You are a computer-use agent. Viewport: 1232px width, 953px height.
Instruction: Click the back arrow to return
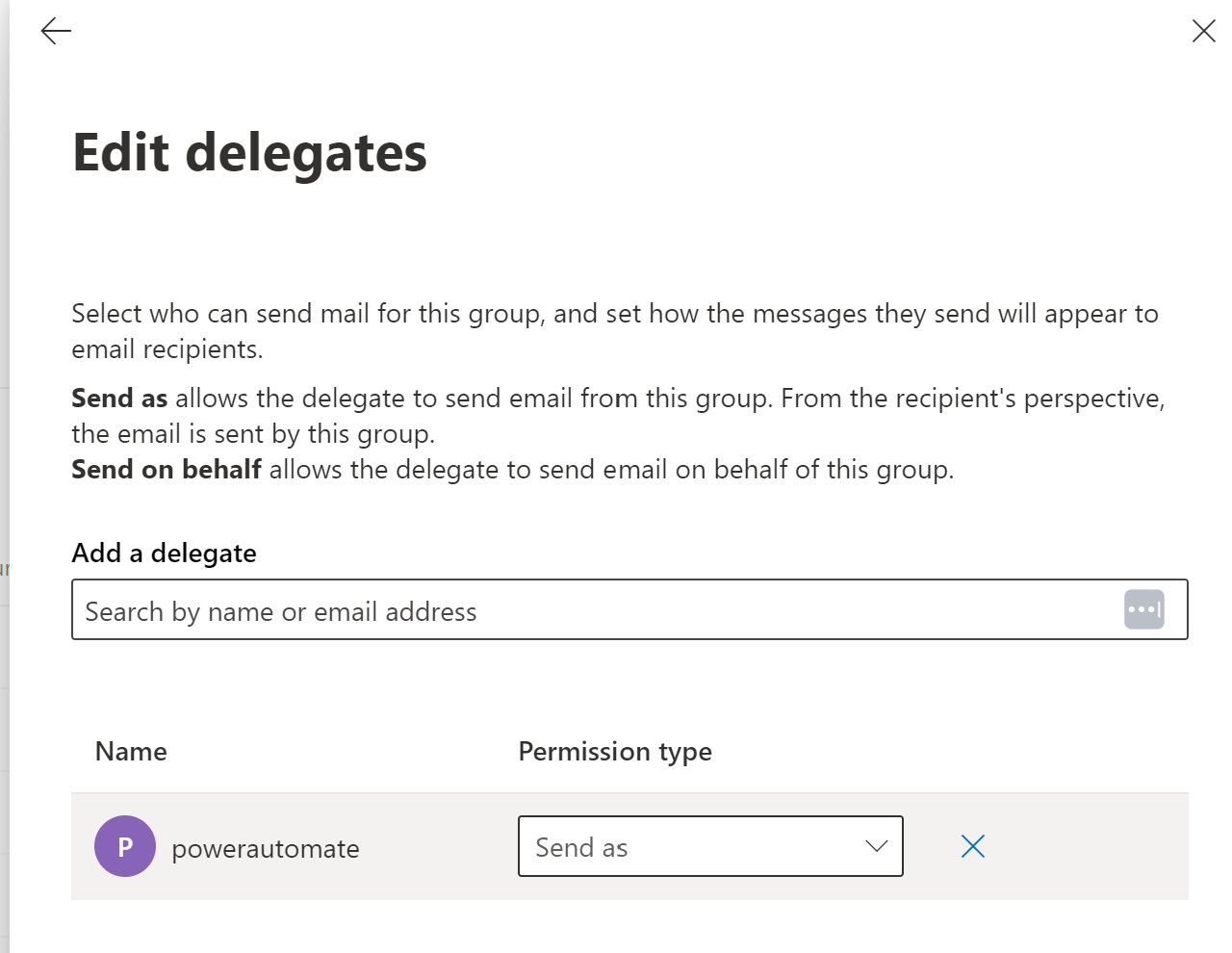55,31
